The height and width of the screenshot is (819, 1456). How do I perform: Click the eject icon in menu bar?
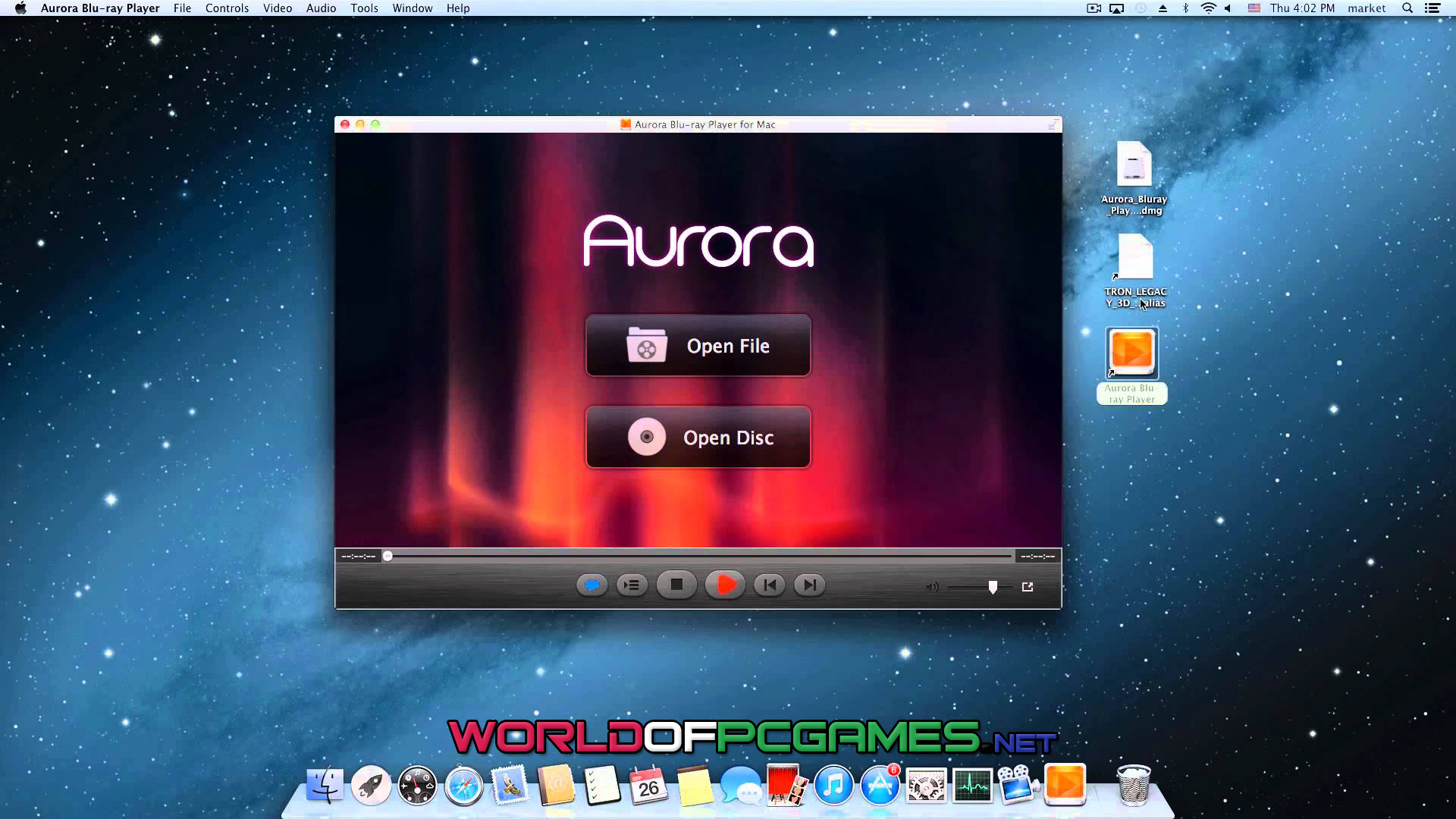pyautogui.click(x=1163, y=8)
